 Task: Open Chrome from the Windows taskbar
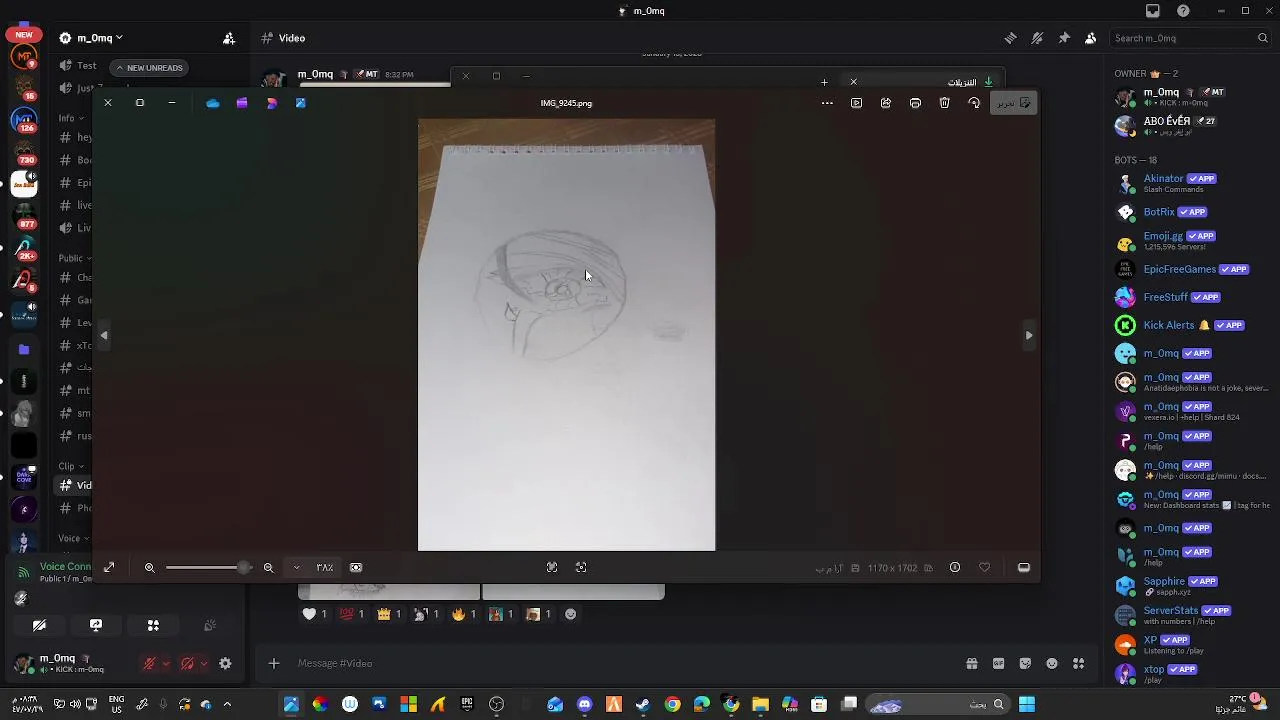coord(673,705)
